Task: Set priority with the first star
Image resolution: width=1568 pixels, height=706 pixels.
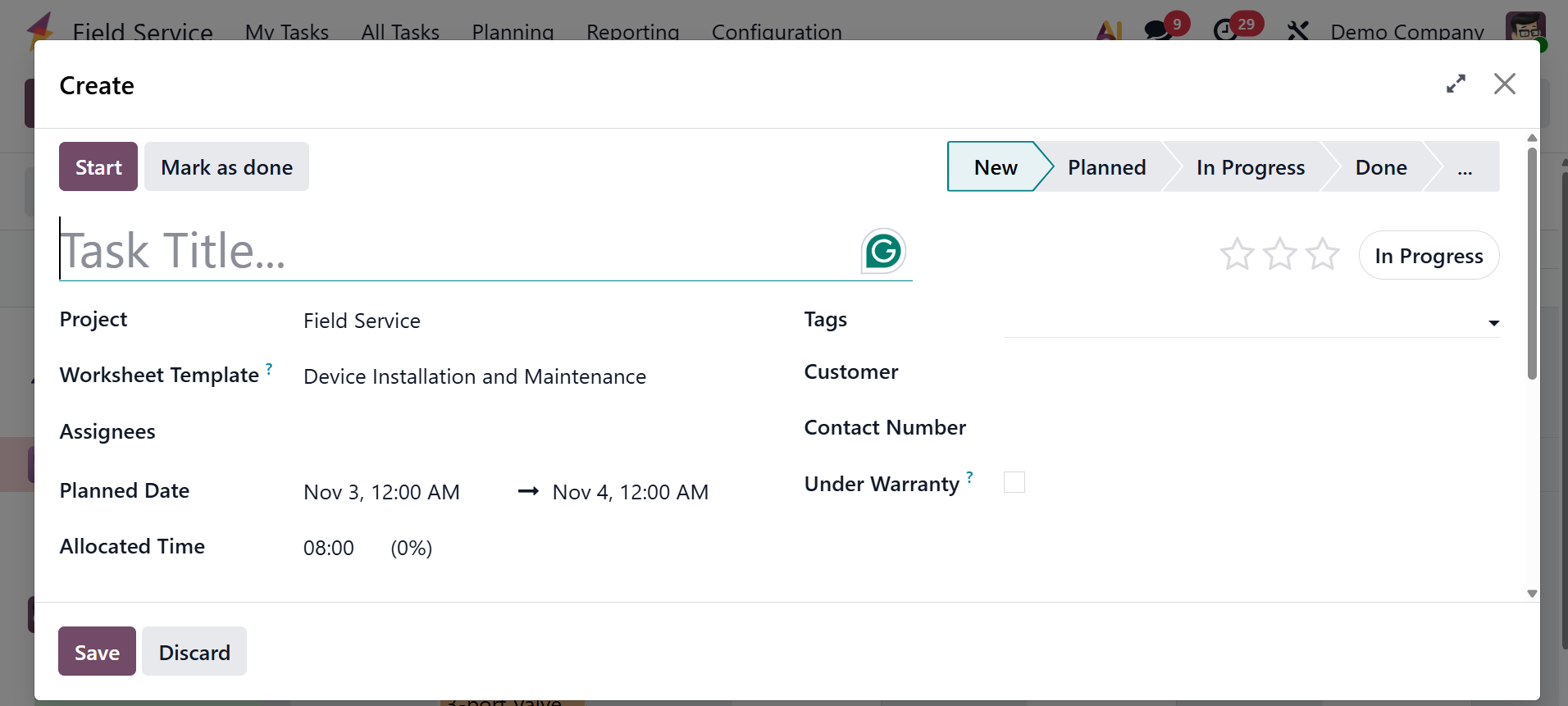Action: click(1237, 254)
